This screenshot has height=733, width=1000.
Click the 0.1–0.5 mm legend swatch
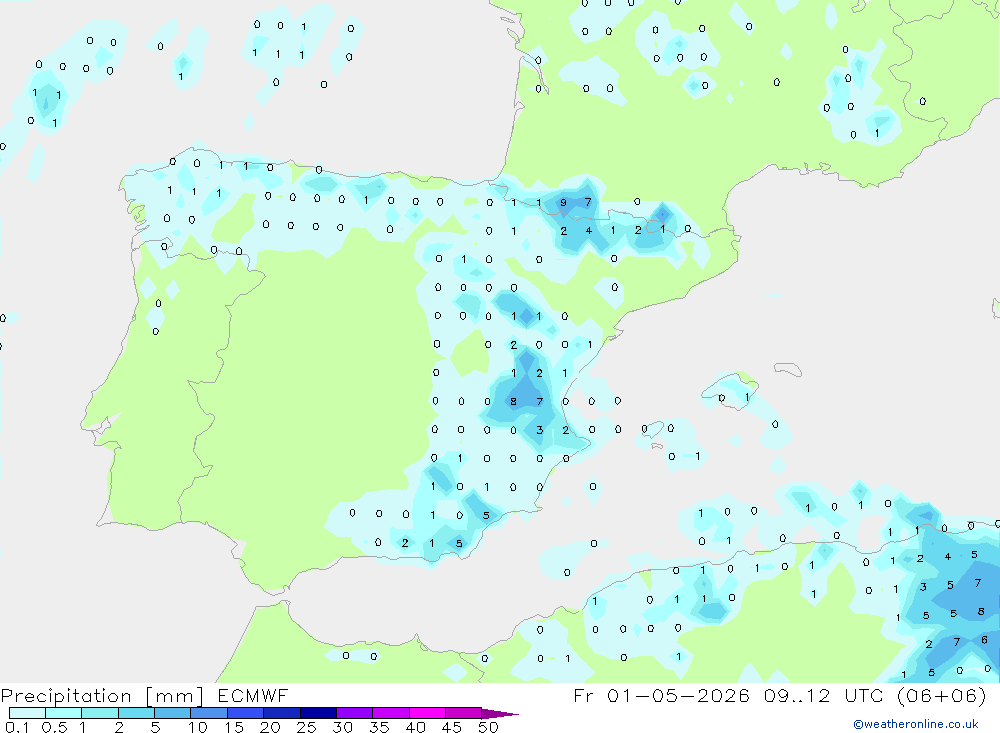(27, 713)
